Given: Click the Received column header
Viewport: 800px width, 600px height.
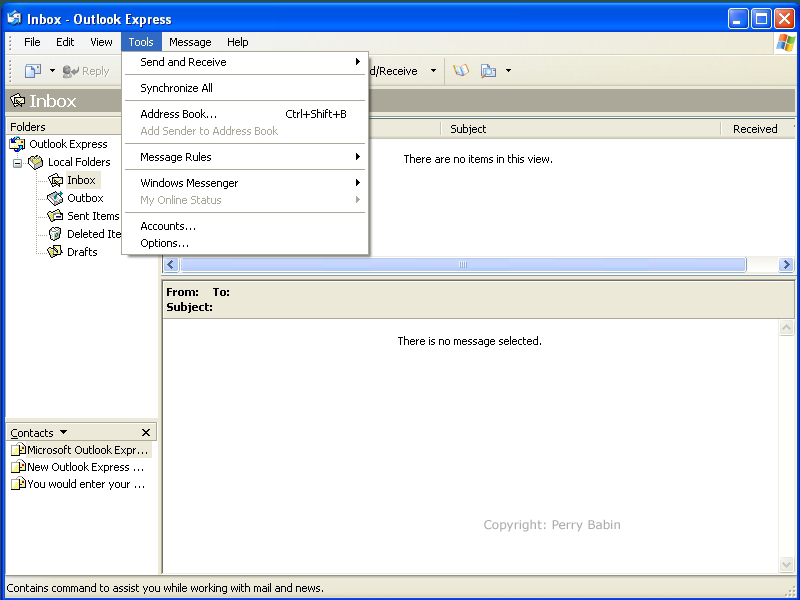Looking at the screenshot, I should [x=754, y=129].
